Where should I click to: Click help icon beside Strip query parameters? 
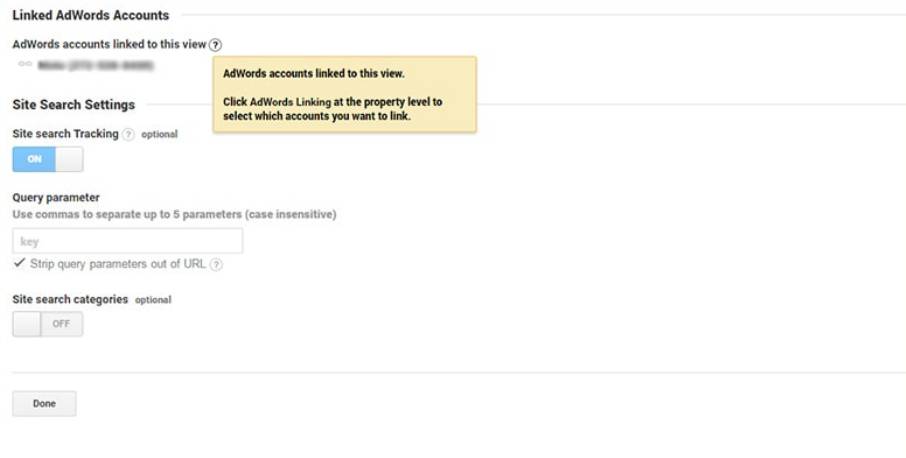(x=217, y=265)
